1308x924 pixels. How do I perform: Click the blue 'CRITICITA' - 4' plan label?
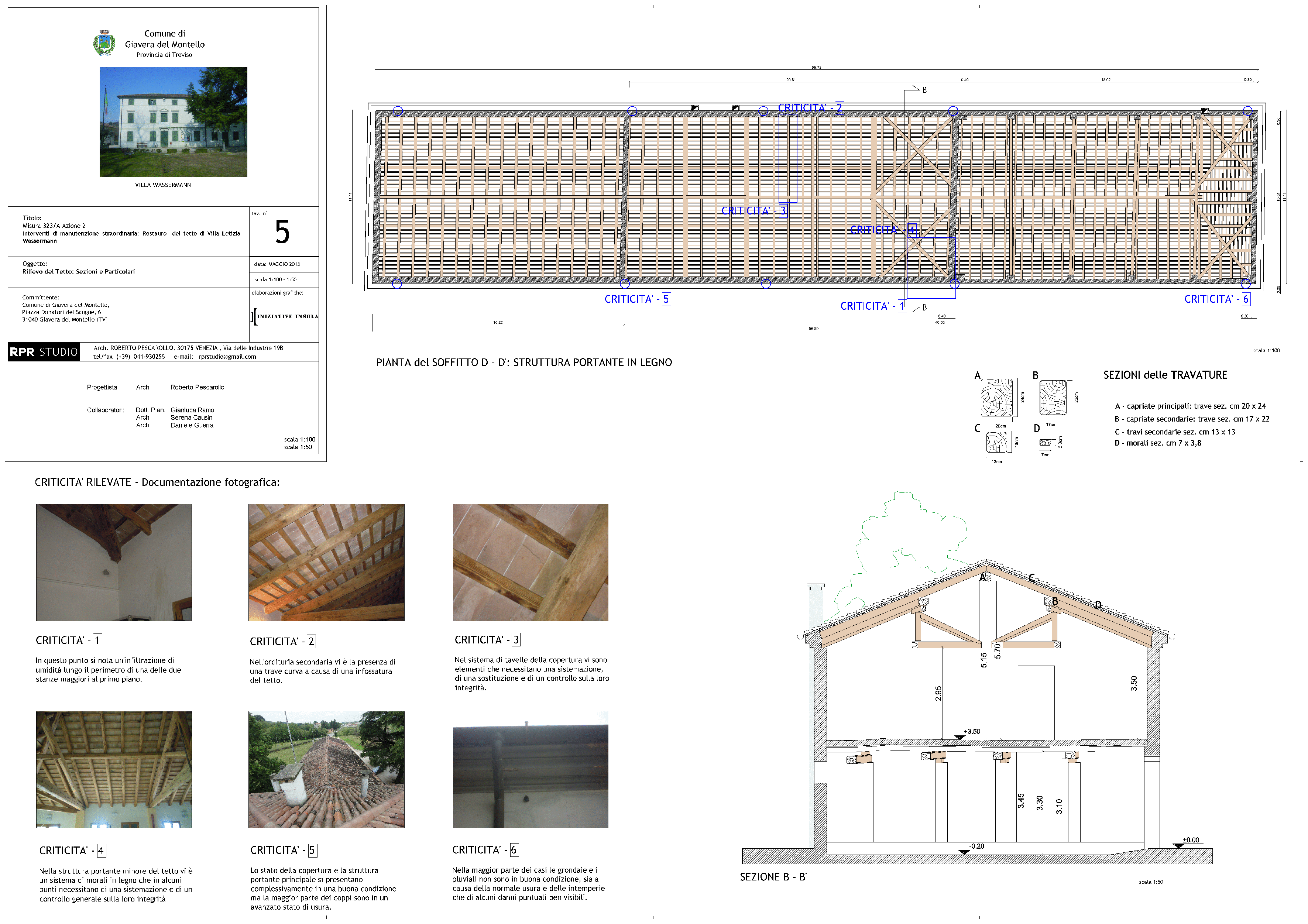[x=883, y=230]
